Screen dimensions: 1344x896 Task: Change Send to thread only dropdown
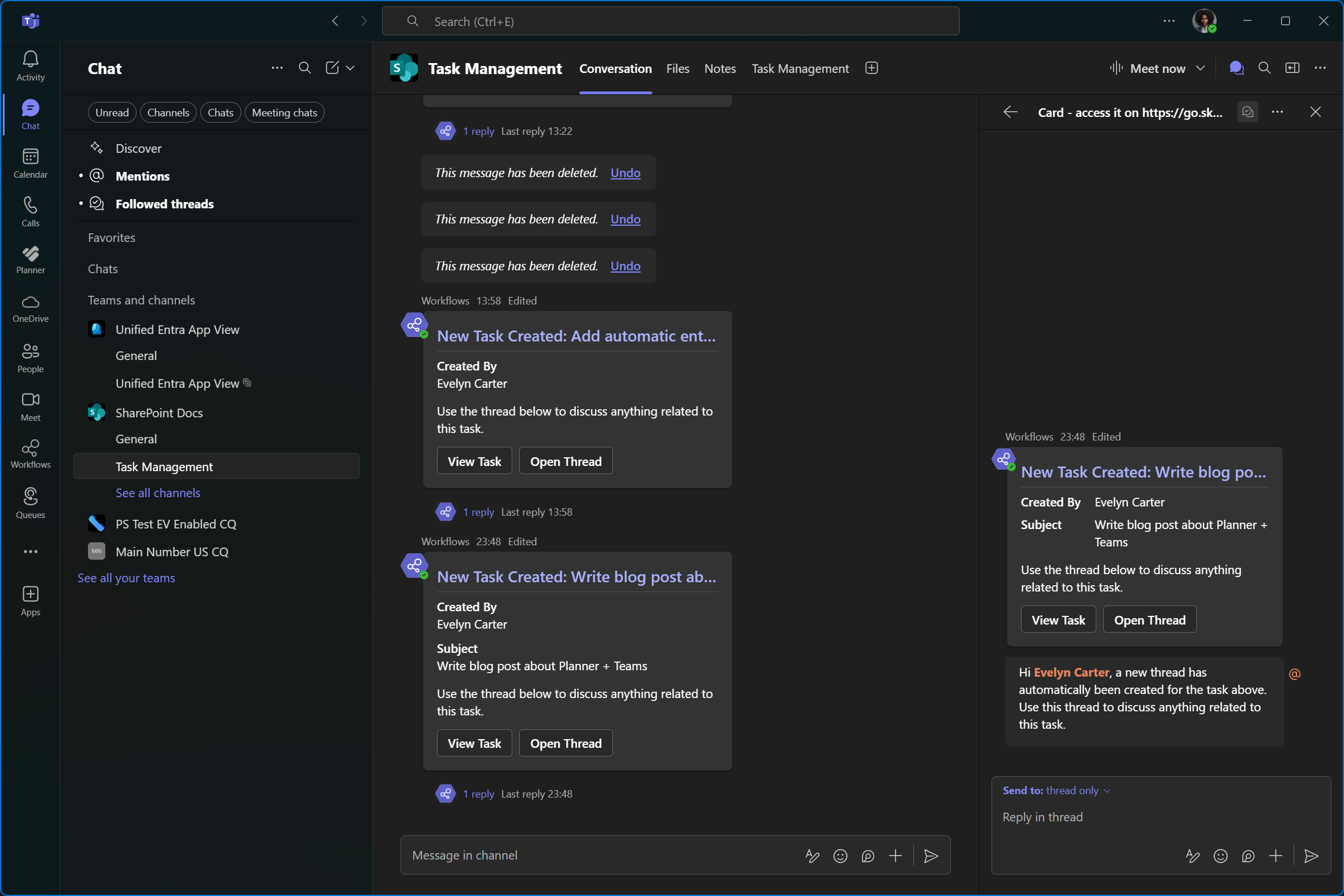click(x=1057, y=790)
